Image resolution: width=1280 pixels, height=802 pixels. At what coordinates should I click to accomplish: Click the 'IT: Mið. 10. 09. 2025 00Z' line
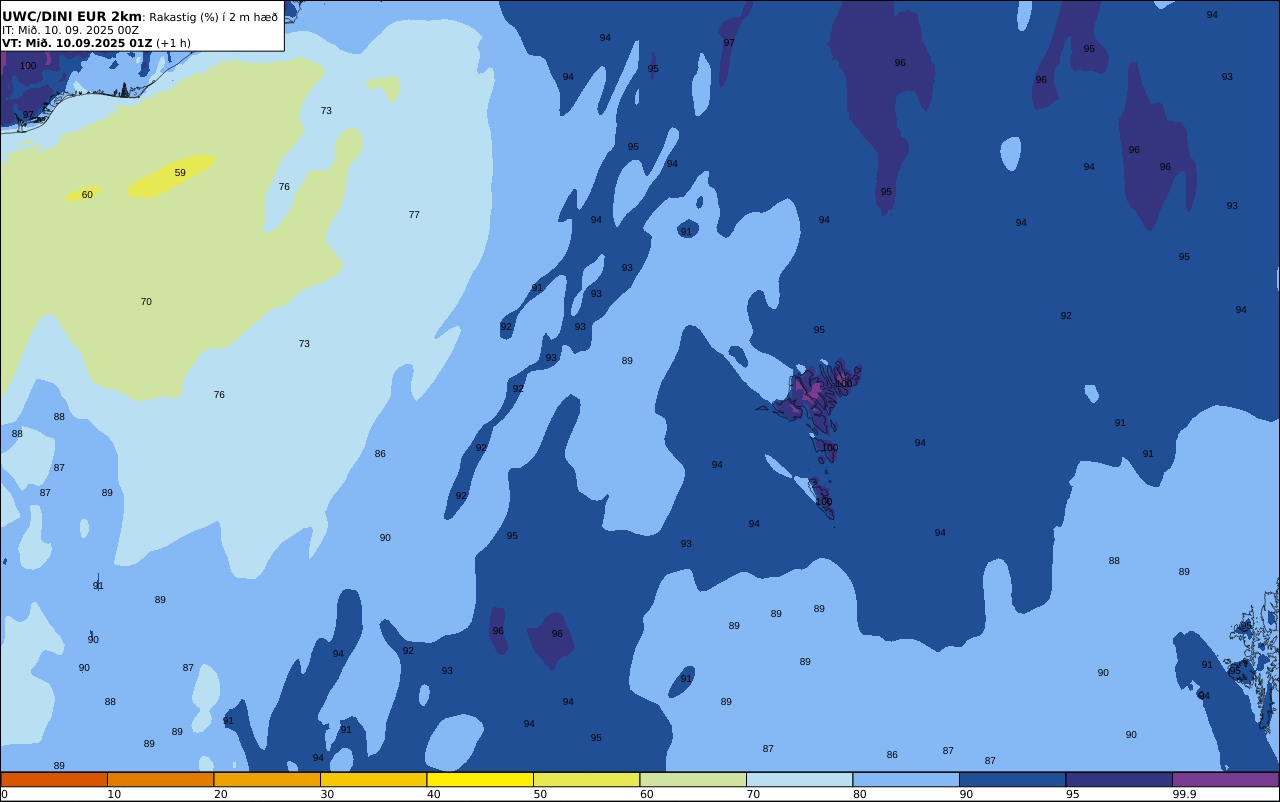70,30
